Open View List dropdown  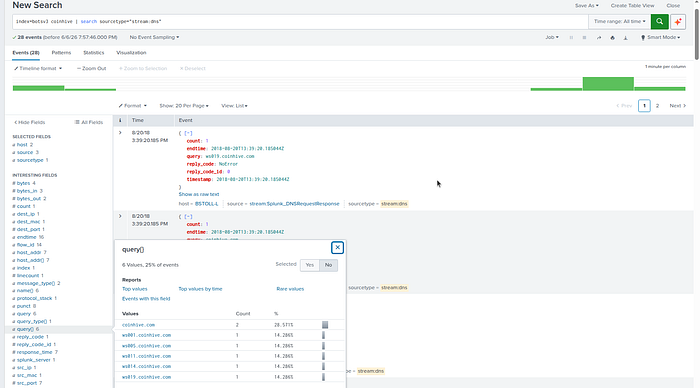pos(234,106)
